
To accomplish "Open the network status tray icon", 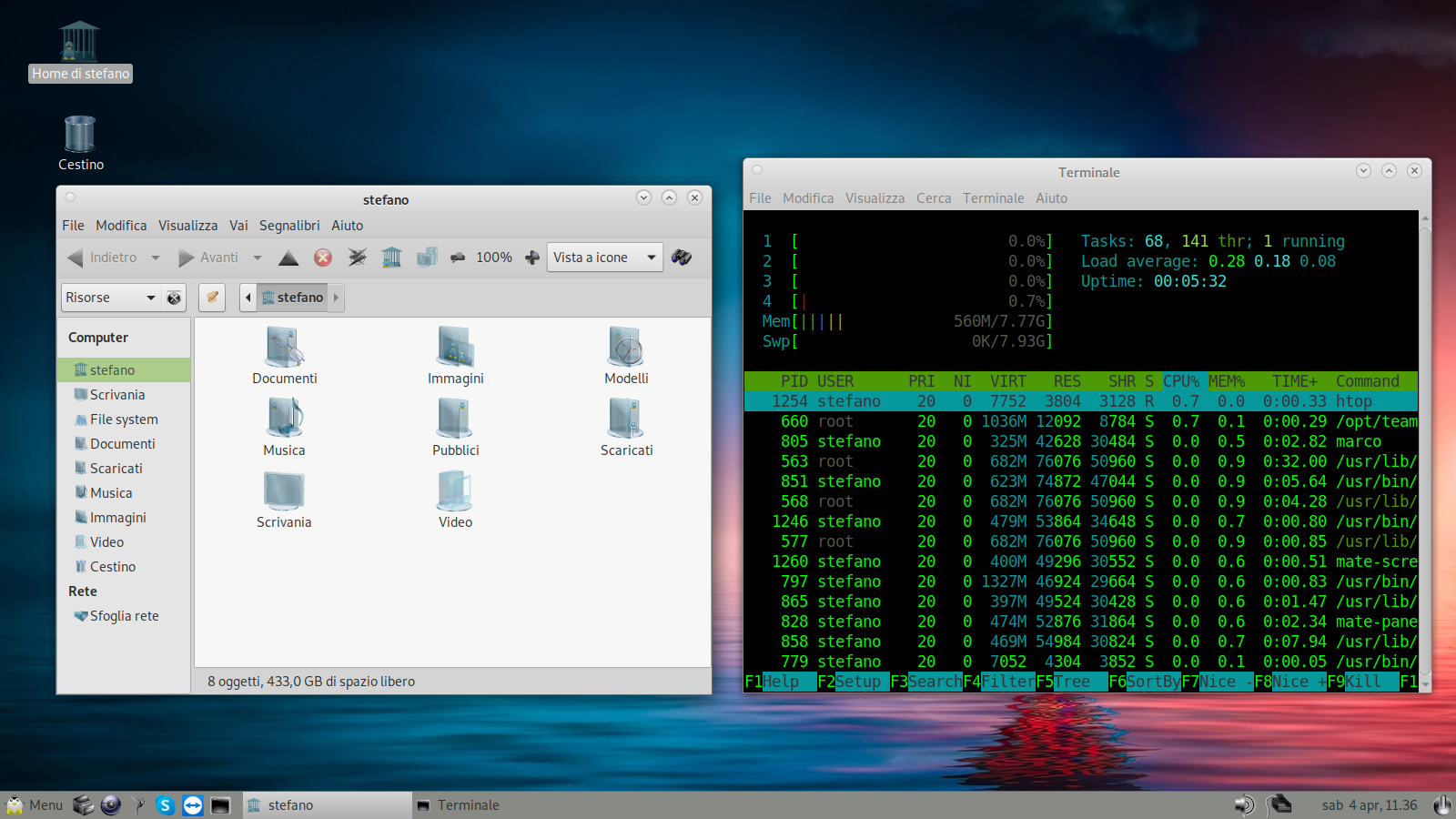I will 1279,805.
